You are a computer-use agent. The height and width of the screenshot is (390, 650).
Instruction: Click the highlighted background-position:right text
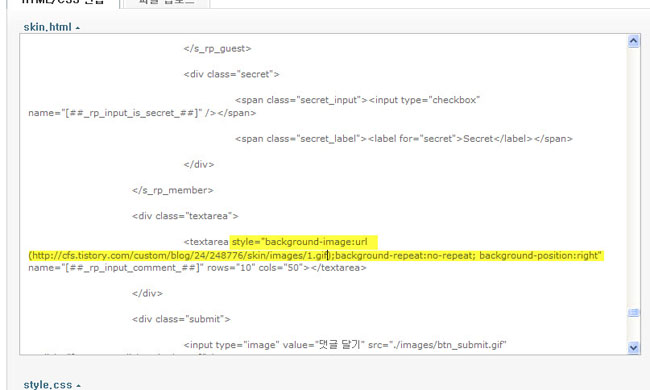click(x=540, y=255)
